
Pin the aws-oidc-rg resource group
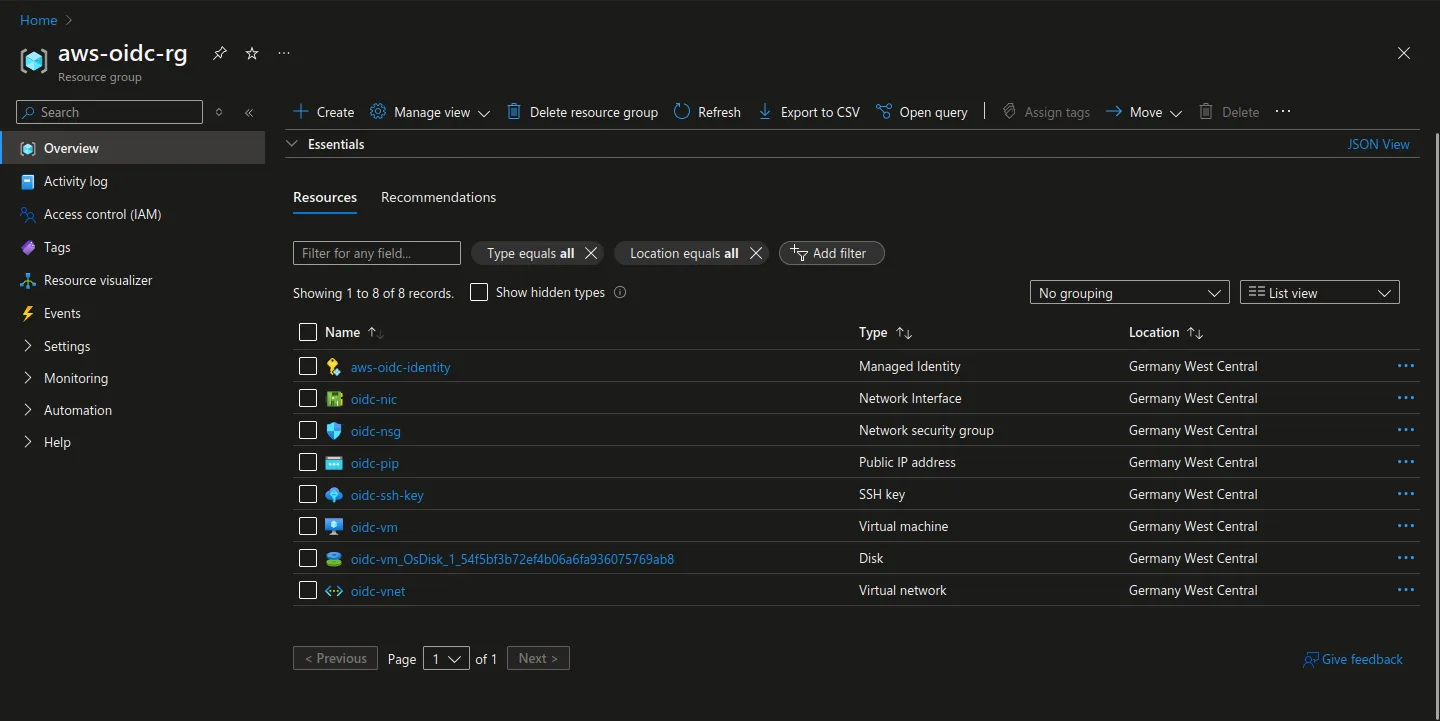220,54
